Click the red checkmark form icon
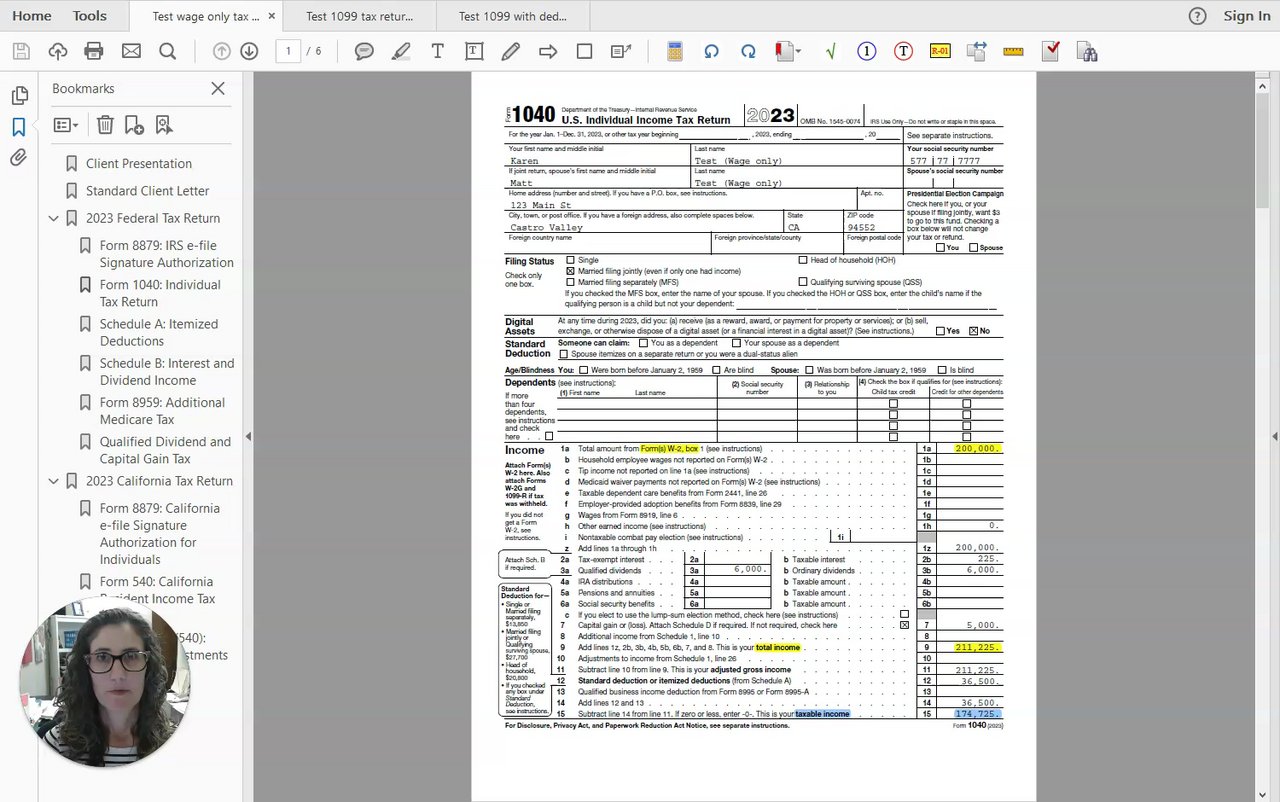The image size is (1280, 802). tap(1050, 51)
